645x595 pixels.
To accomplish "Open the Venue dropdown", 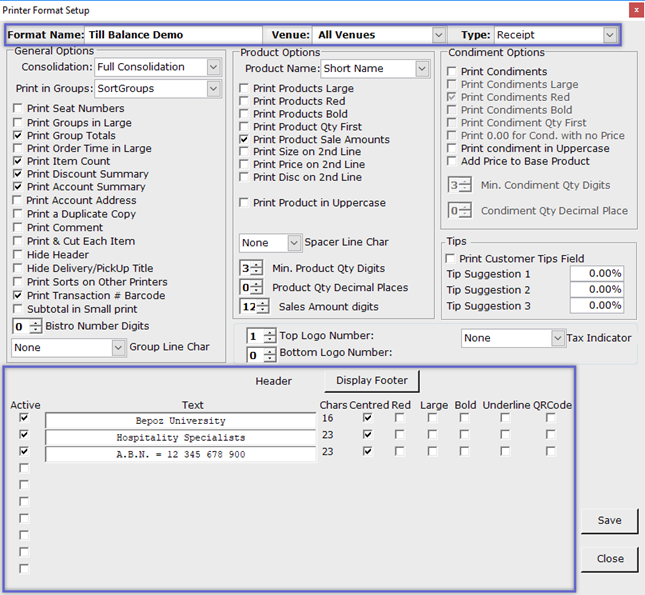I will click(438, 35).
